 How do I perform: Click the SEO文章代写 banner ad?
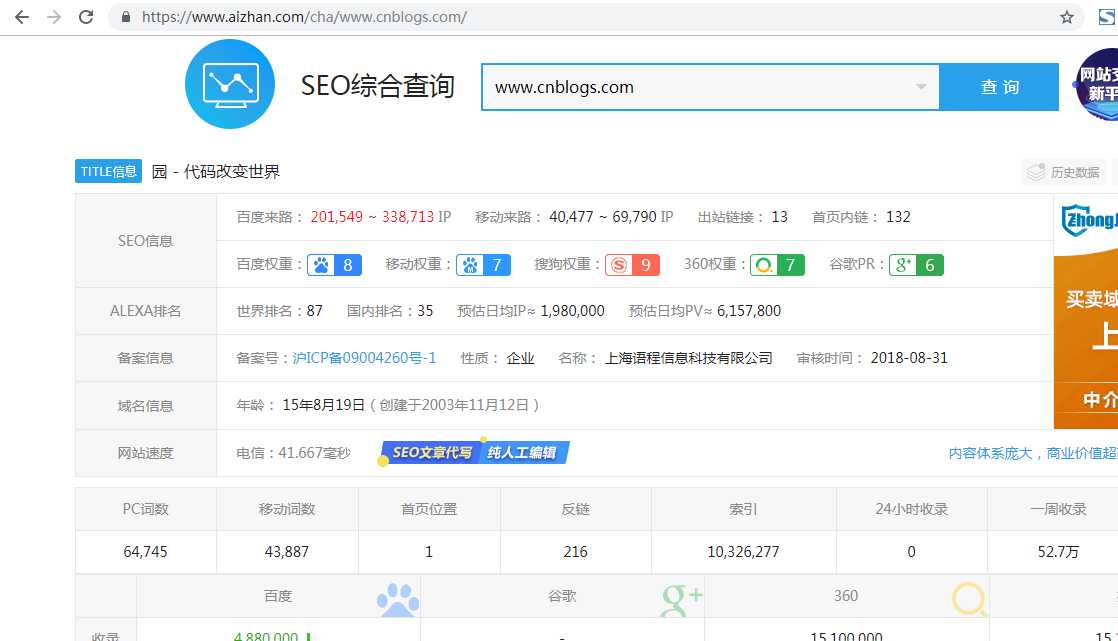coord(473,452)
